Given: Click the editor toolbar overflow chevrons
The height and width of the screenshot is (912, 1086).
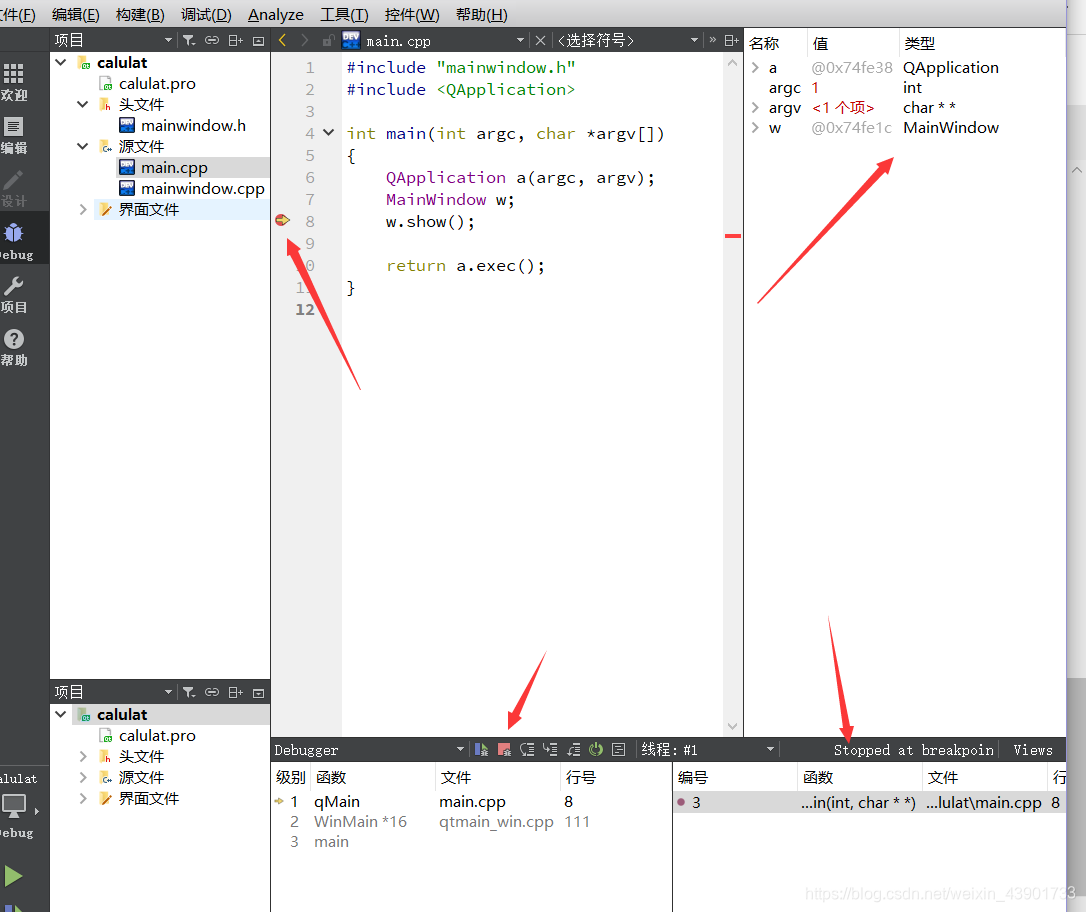Looking at the screenshot, I should [712, 39].
